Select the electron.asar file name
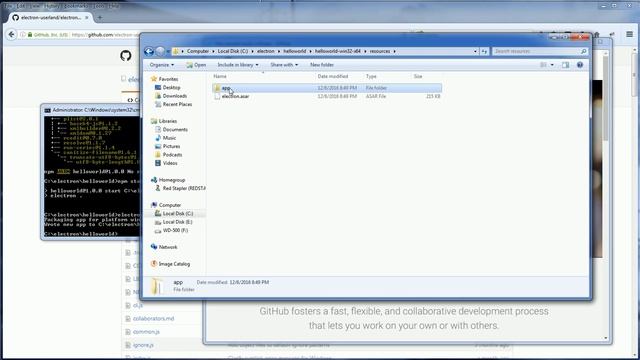Viewport: 640px width, 360px height. click(236, 96)
